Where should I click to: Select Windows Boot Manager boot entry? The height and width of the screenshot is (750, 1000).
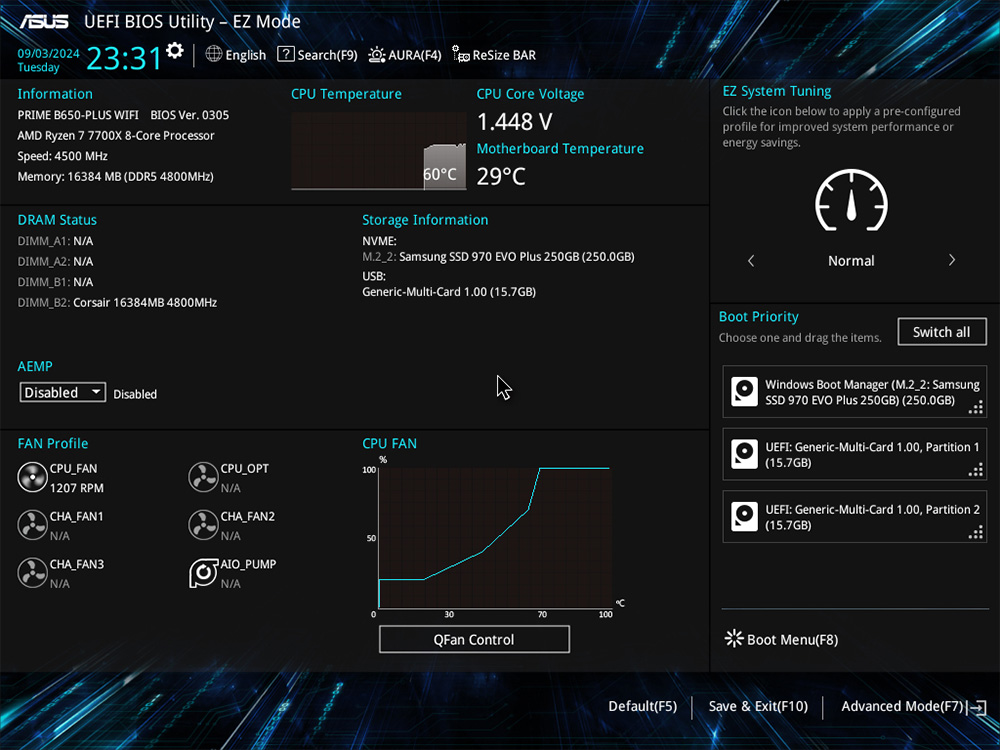855,392
